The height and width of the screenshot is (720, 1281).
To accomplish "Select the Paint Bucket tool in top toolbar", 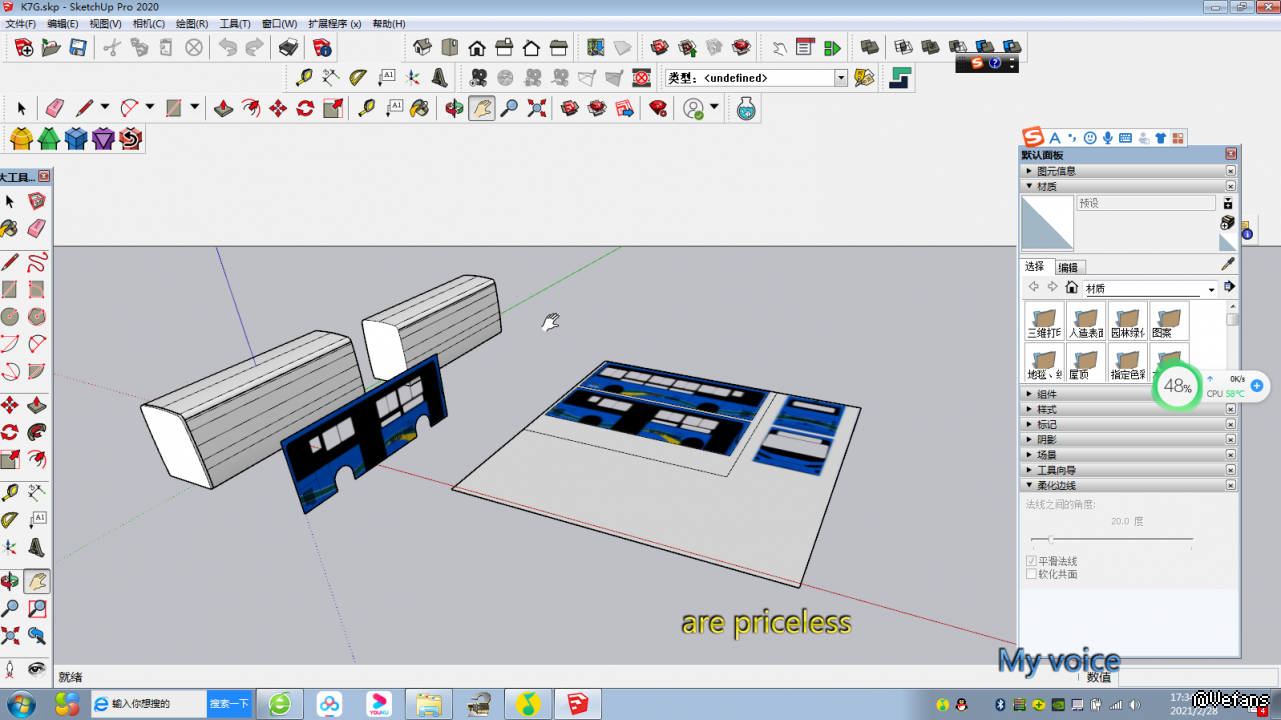I will (x=420, y=108).
